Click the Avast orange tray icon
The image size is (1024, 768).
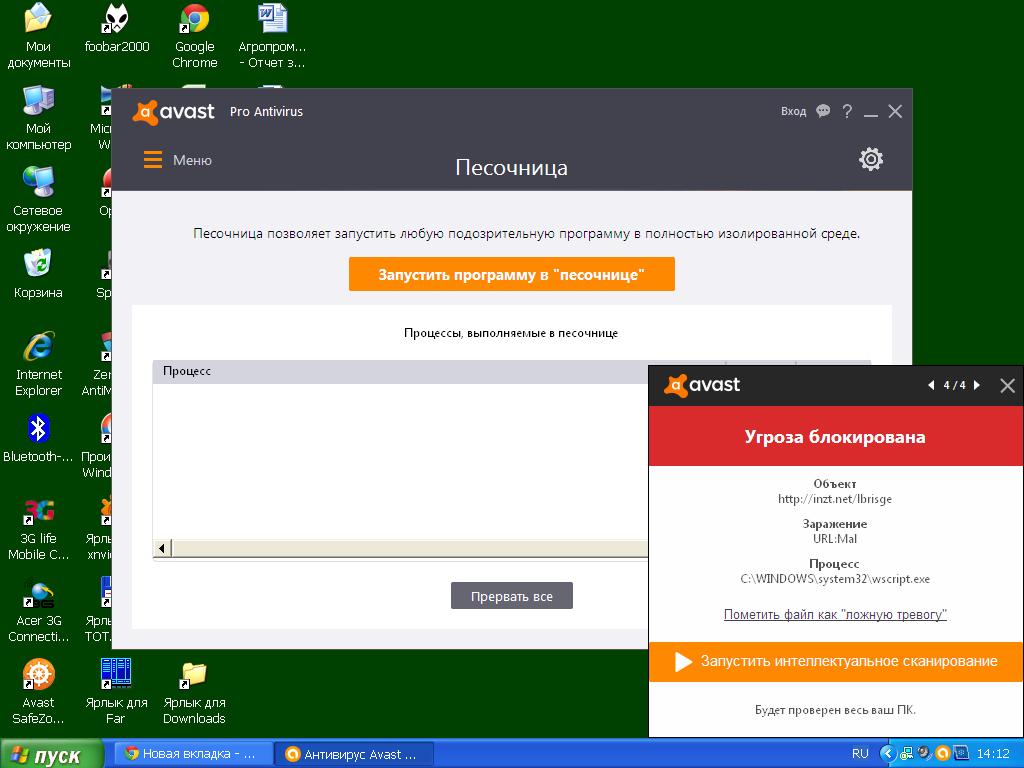942,754
